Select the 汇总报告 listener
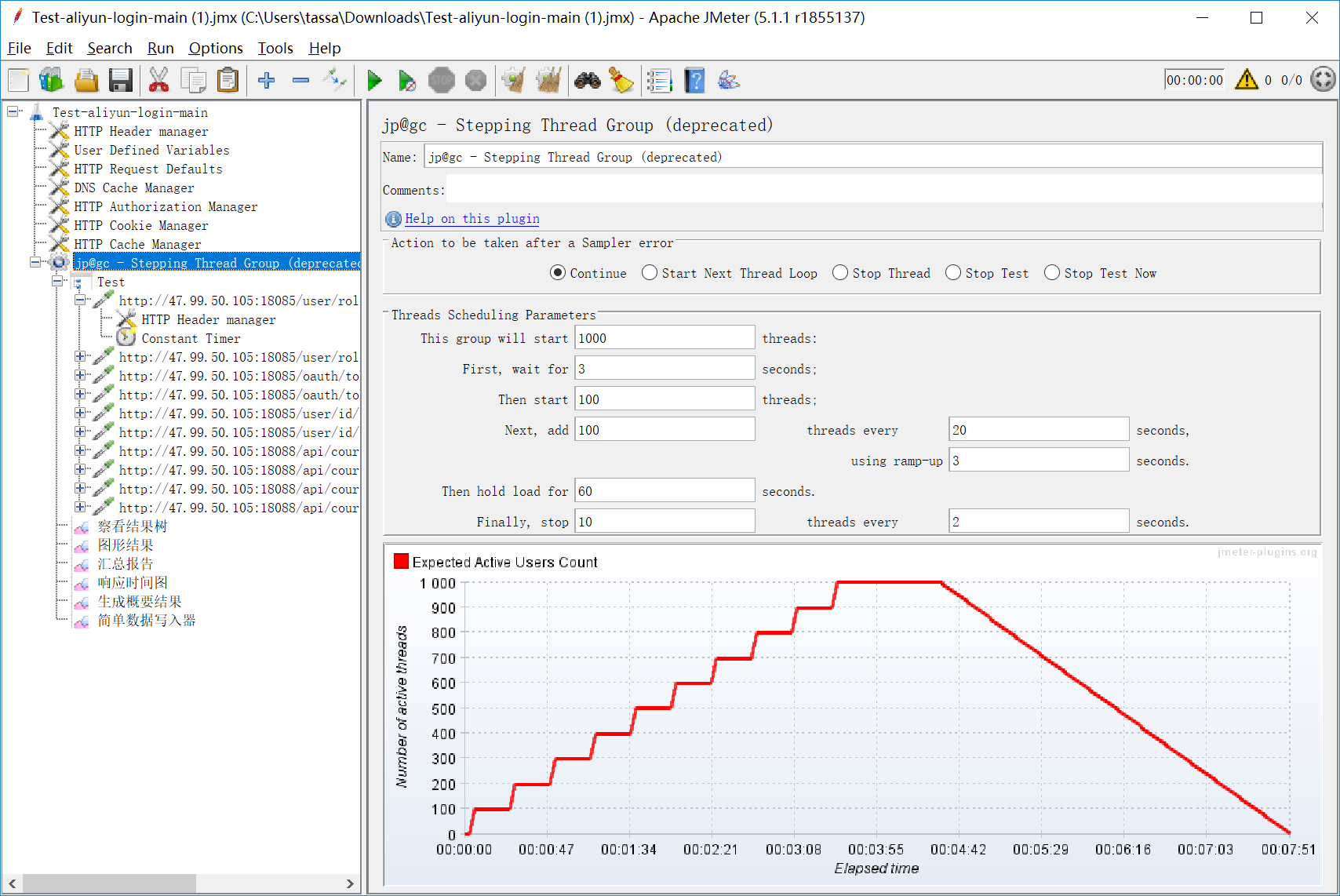 (125, 564)
